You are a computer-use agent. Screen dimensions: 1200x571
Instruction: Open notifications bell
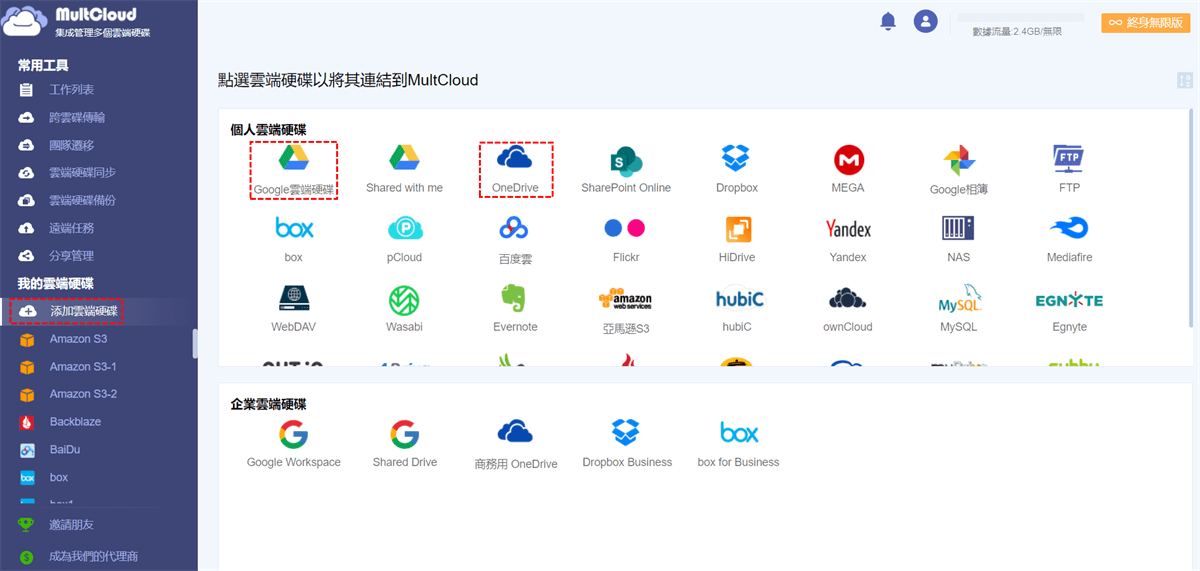[x=888, y=21]
